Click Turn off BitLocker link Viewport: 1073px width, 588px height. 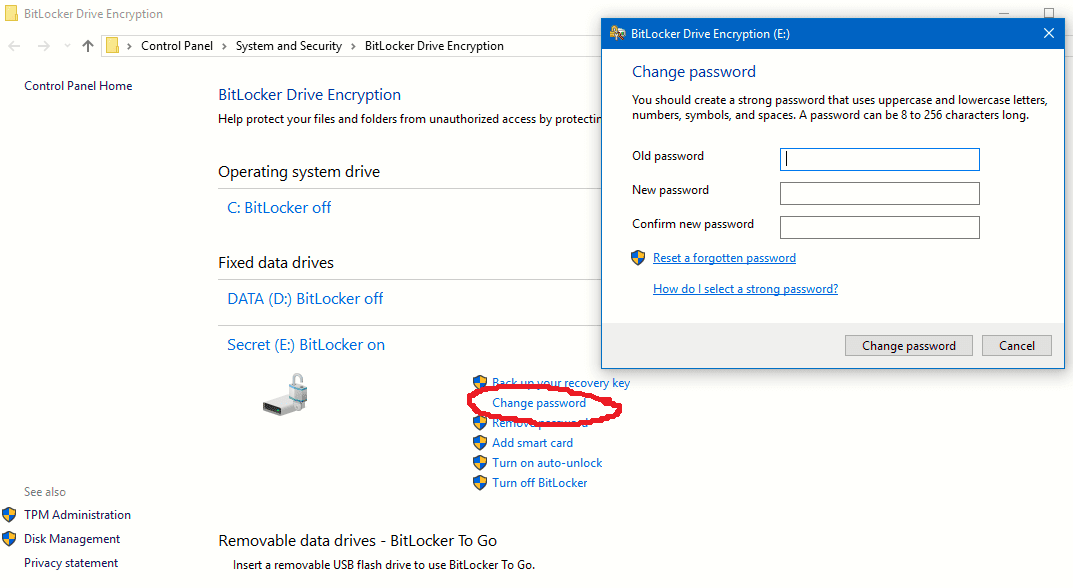pos(540,483)
